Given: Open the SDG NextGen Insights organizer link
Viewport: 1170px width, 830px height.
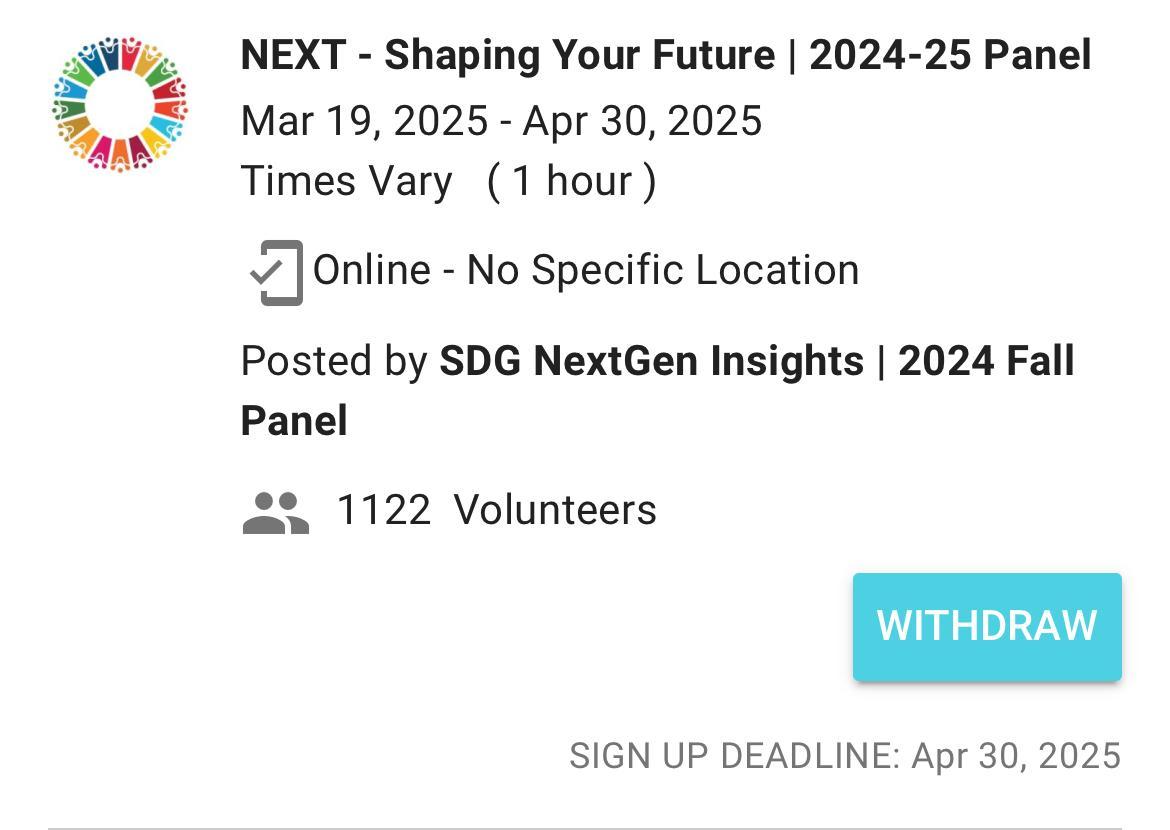Looking at the screenshot, I should (651, 361).
